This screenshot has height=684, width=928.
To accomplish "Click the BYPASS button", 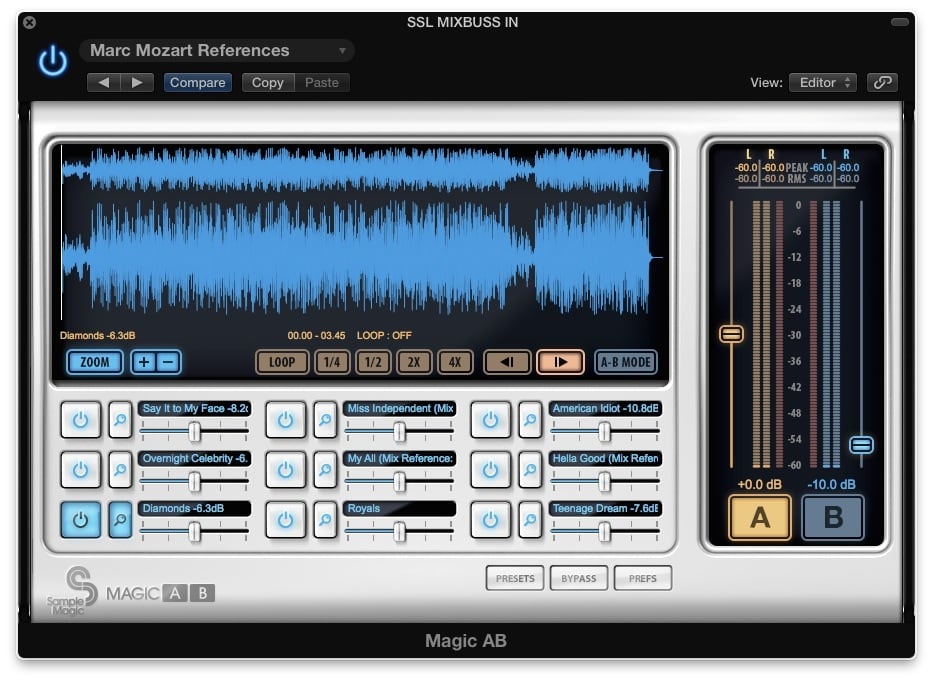I will 579,578.
